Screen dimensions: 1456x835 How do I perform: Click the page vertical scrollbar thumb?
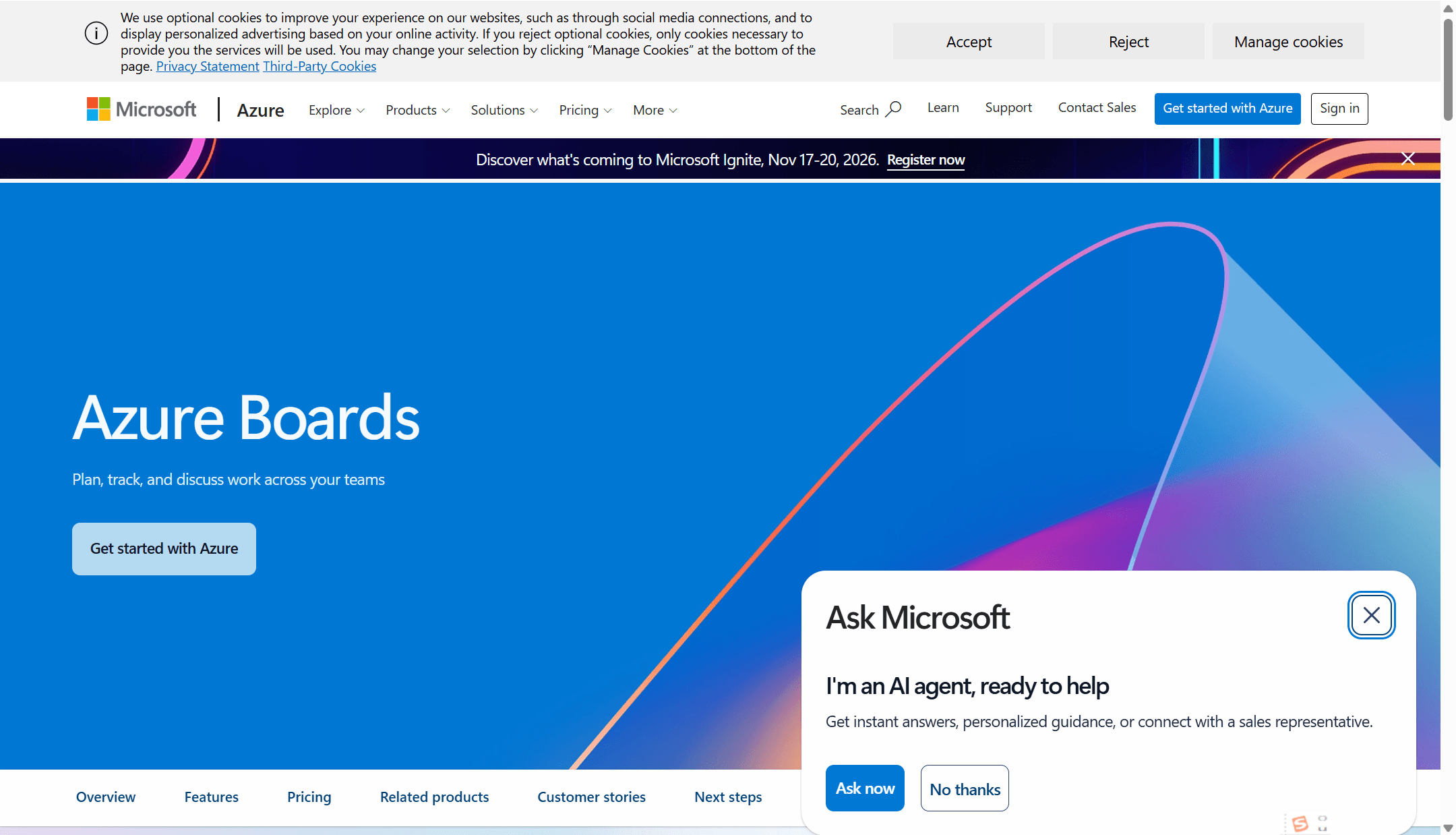(x=1448, y=69)
